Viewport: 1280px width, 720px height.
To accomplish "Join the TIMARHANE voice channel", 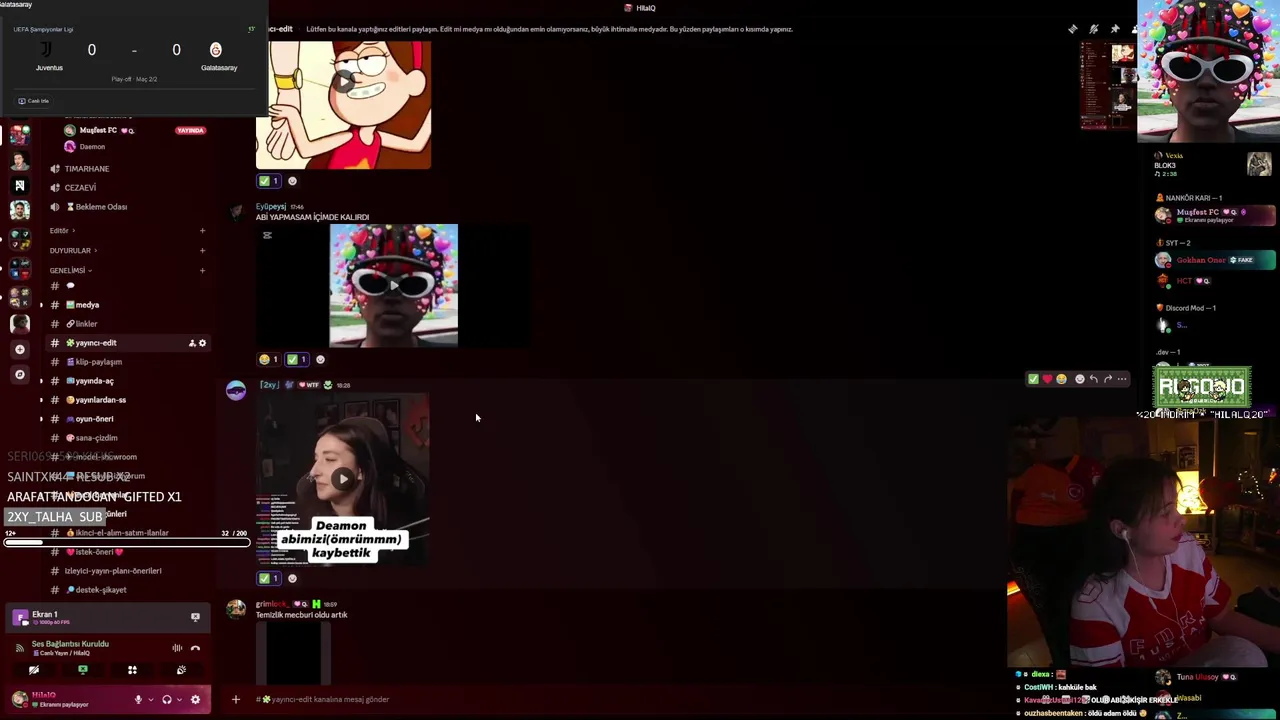I will click(128, 169).
